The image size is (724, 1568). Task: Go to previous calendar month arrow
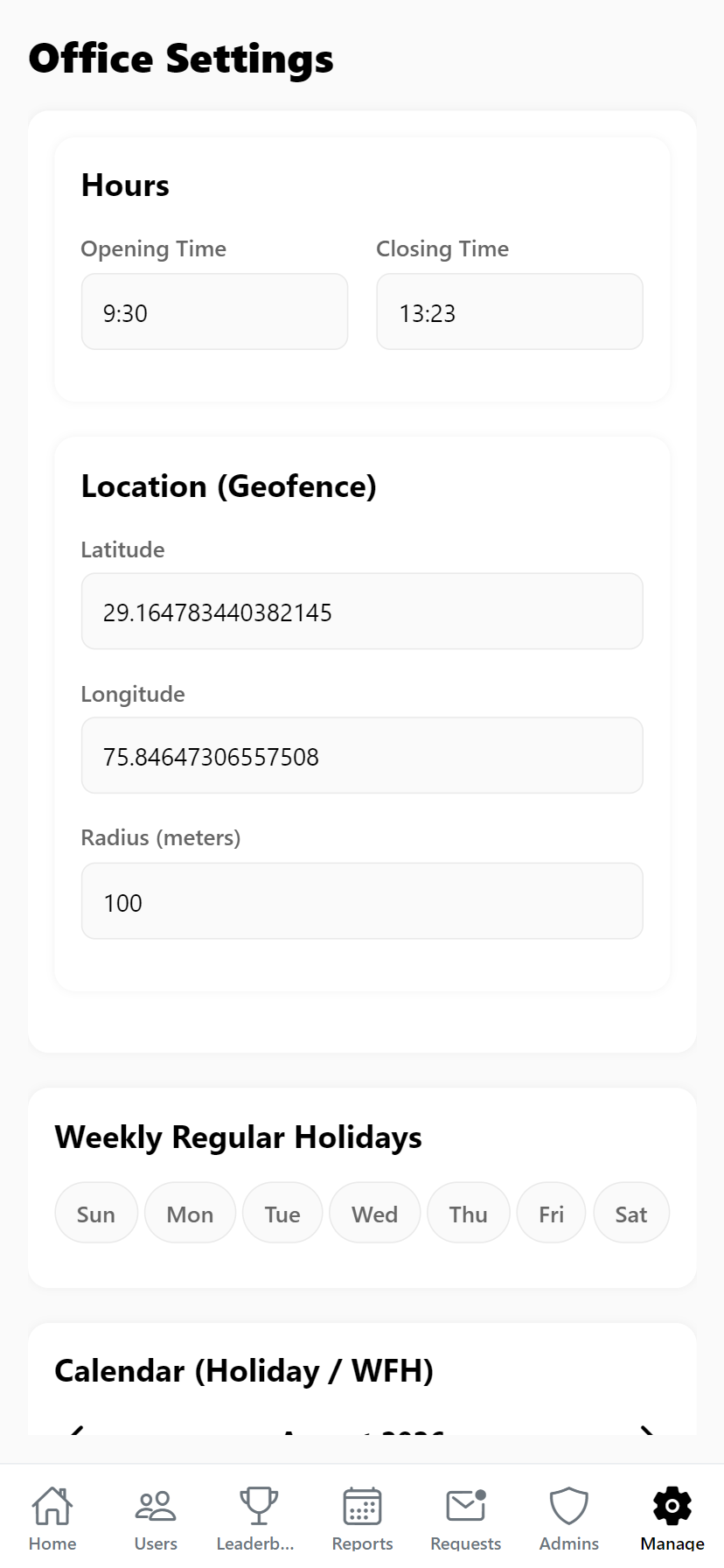point(77,1431)
